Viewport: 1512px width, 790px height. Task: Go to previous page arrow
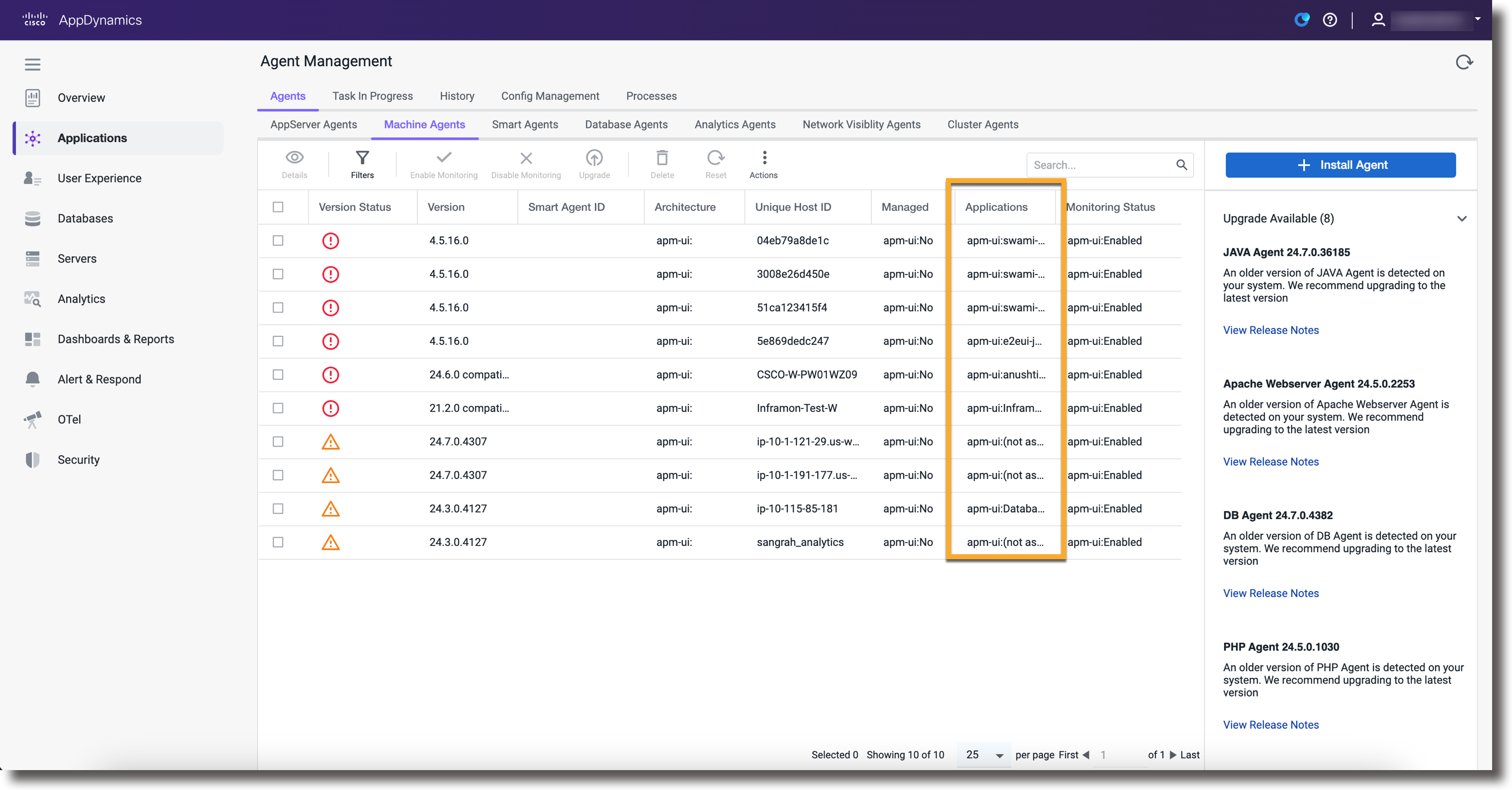point(1086,755)
